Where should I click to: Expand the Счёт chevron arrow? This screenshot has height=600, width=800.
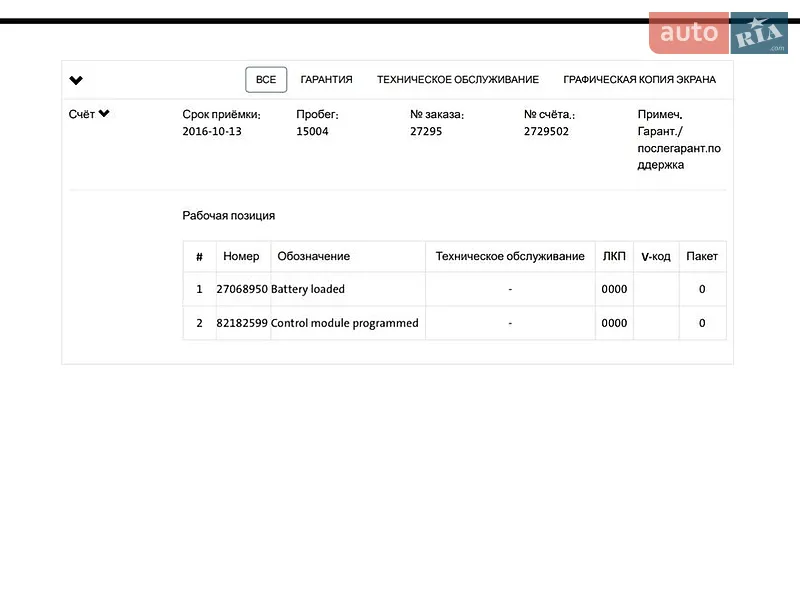(x=104, y=113)
